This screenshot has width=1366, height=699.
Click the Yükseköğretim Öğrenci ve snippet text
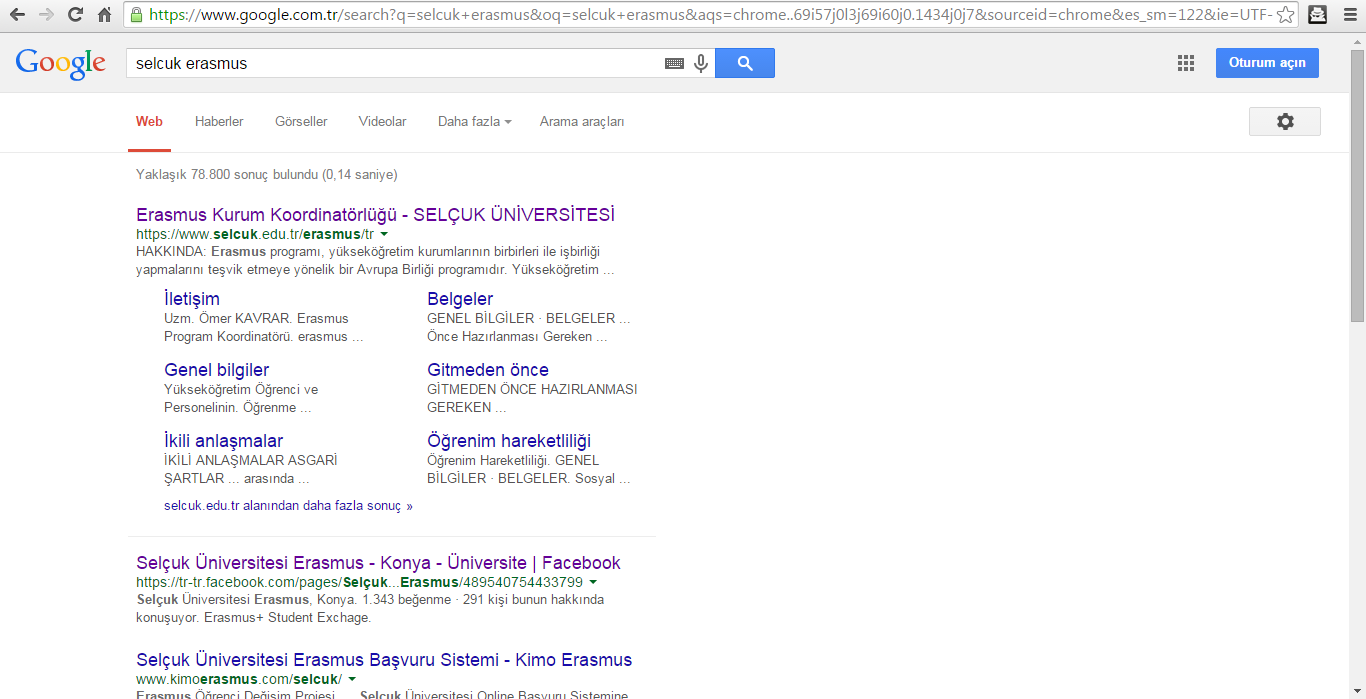click(x=241, y=398)
